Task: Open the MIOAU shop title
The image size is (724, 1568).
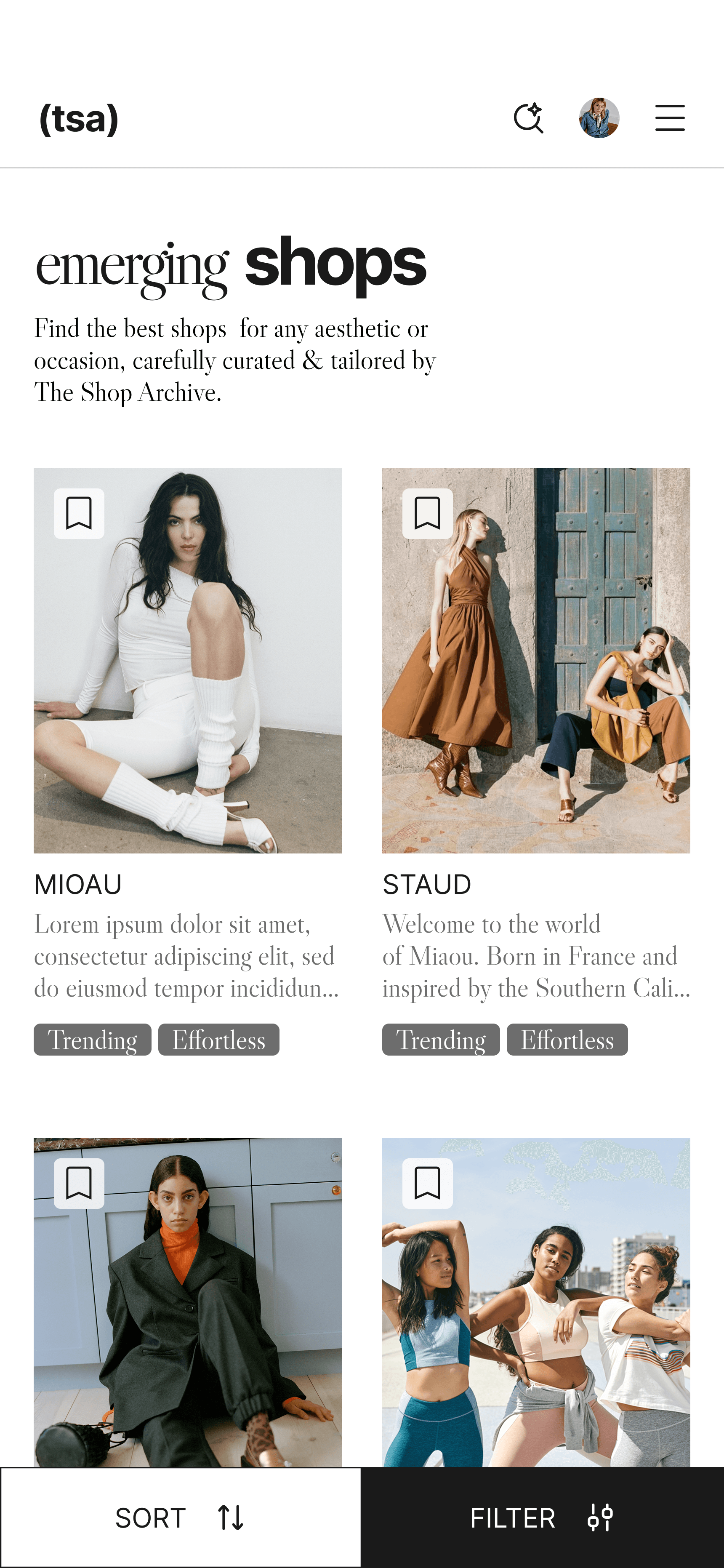Action: click(78, 885)
